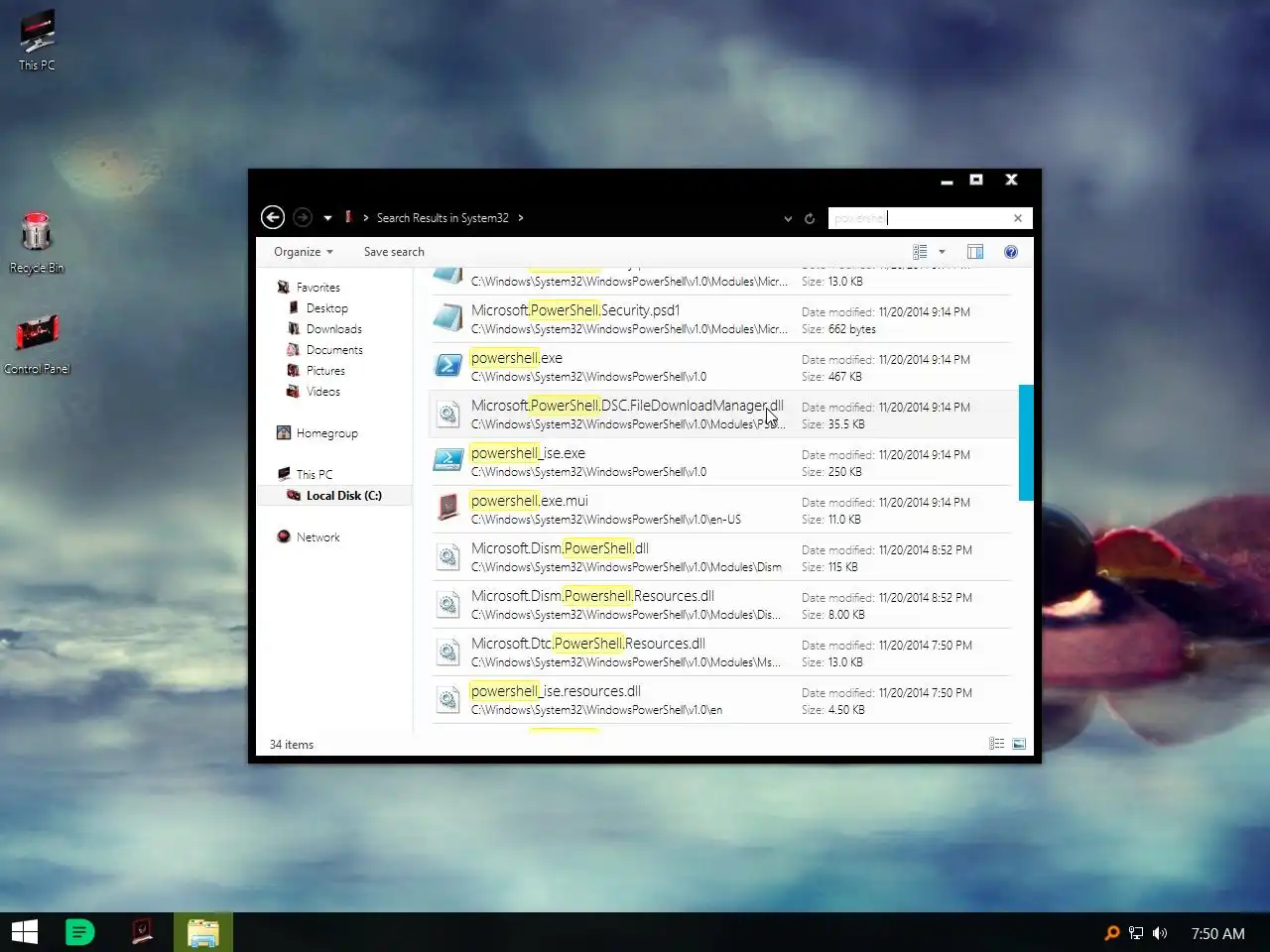Click into the search input field
This screenshot has height=952, width=1270.
919,218
